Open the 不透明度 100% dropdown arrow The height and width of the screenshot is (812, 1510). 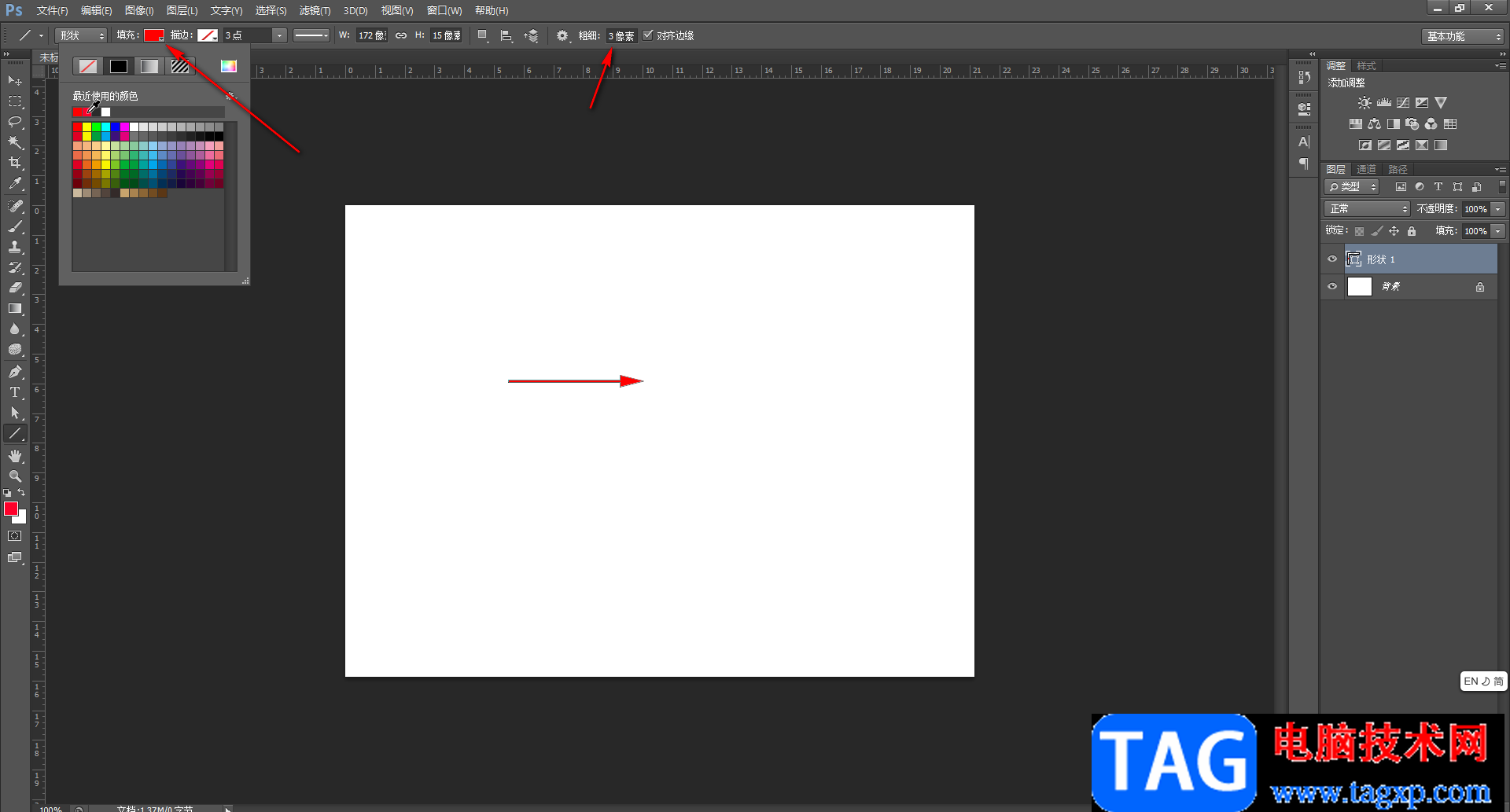pyautogui.click(x=1498, y=209)
